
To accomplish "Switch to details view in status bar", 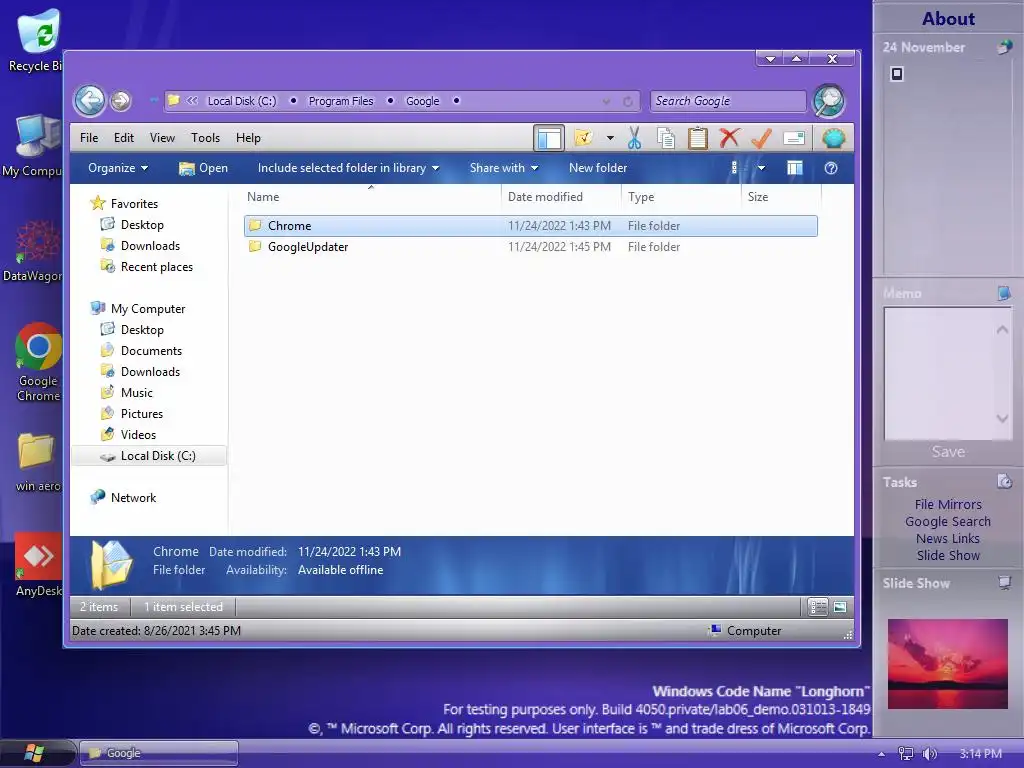I will 818,607.
